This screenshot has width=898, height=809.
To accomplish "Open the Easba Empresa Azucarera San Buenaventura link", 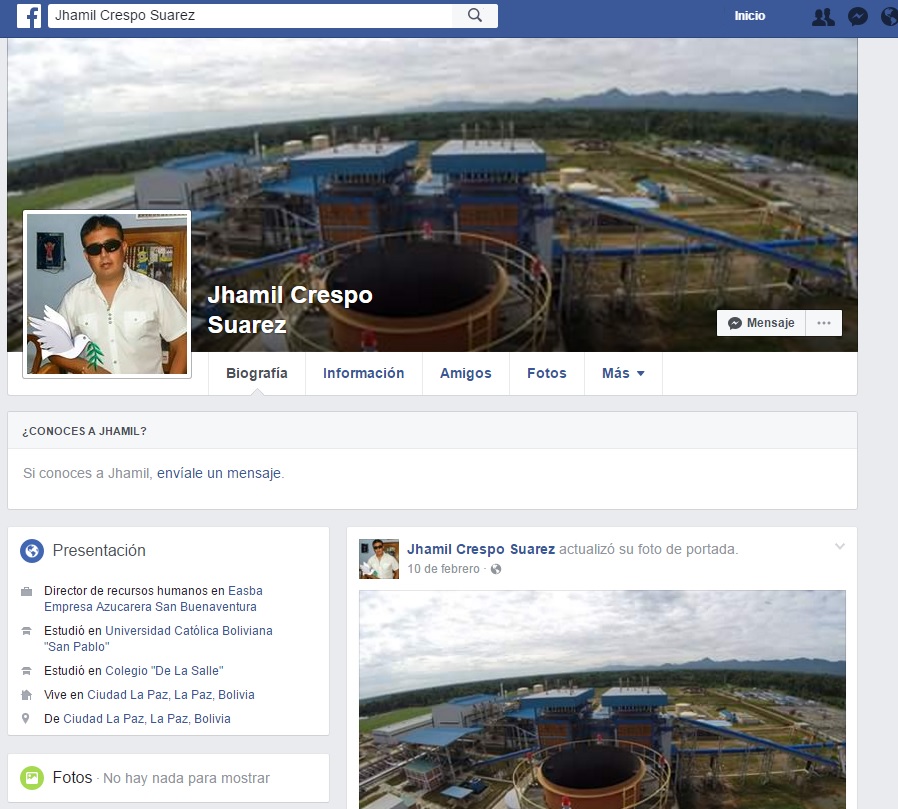I will (x=153, y=599).
